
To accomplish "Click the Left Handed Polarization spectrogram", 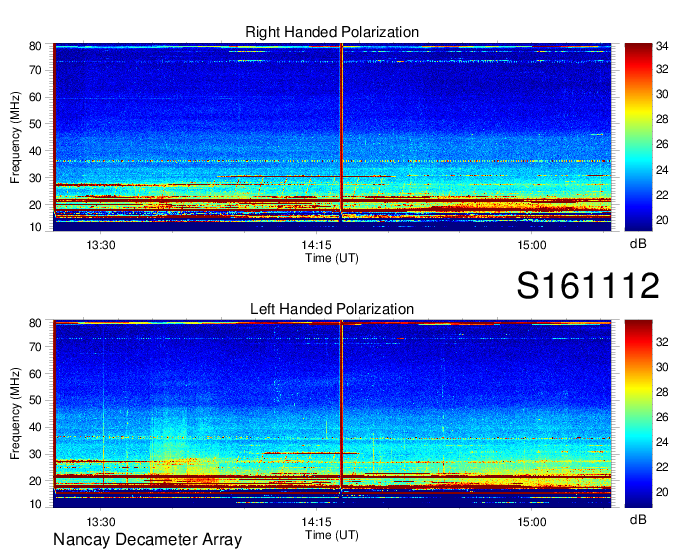I will pyautogui.click(x=332, y=414).
